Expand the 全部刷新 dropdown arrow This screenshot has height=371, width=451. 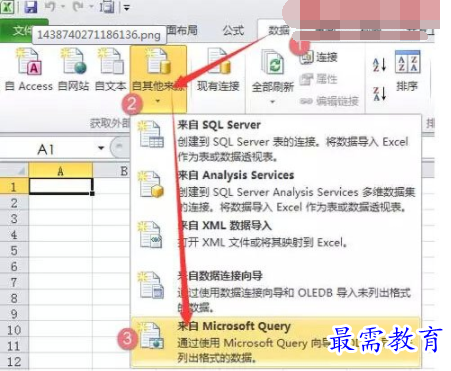click(273, 102)
